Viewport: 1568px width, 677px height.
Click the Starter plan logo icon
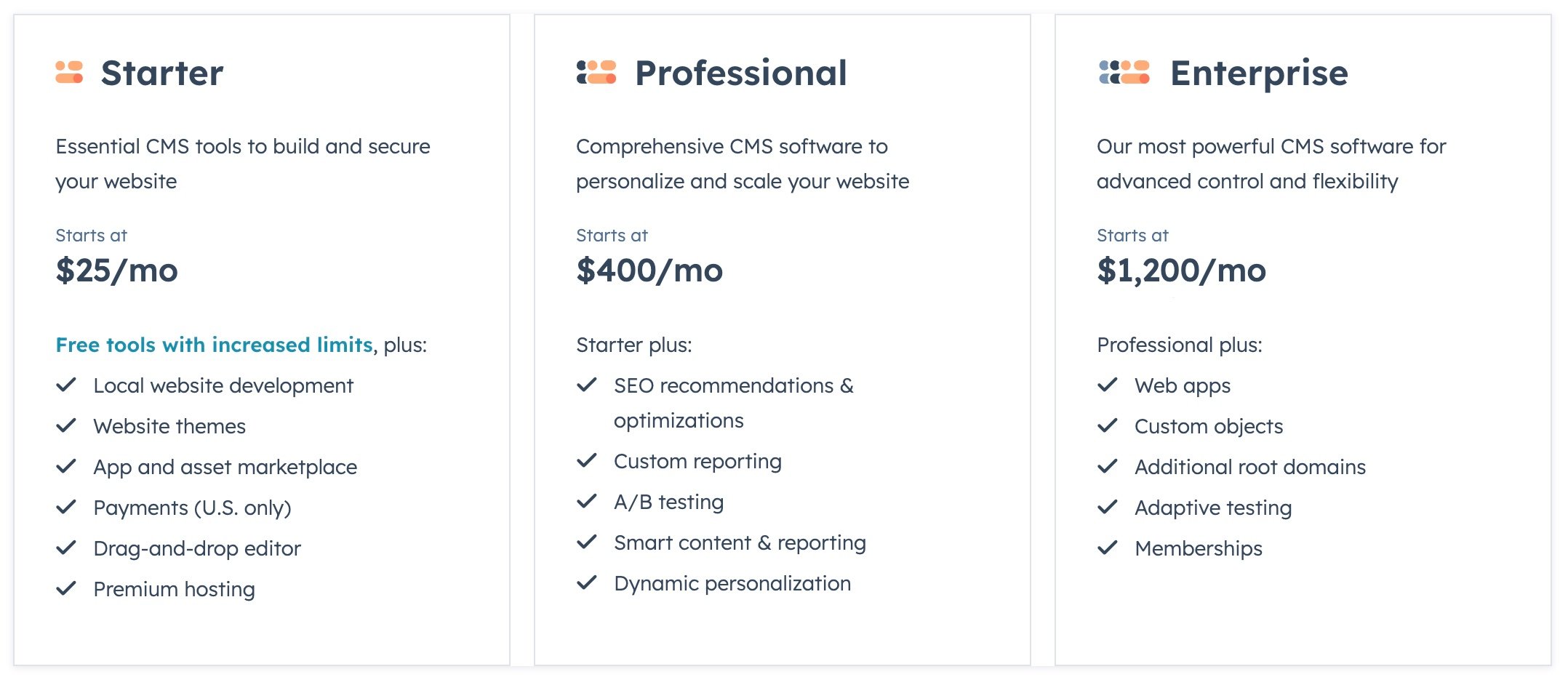(x=69, y=72)
